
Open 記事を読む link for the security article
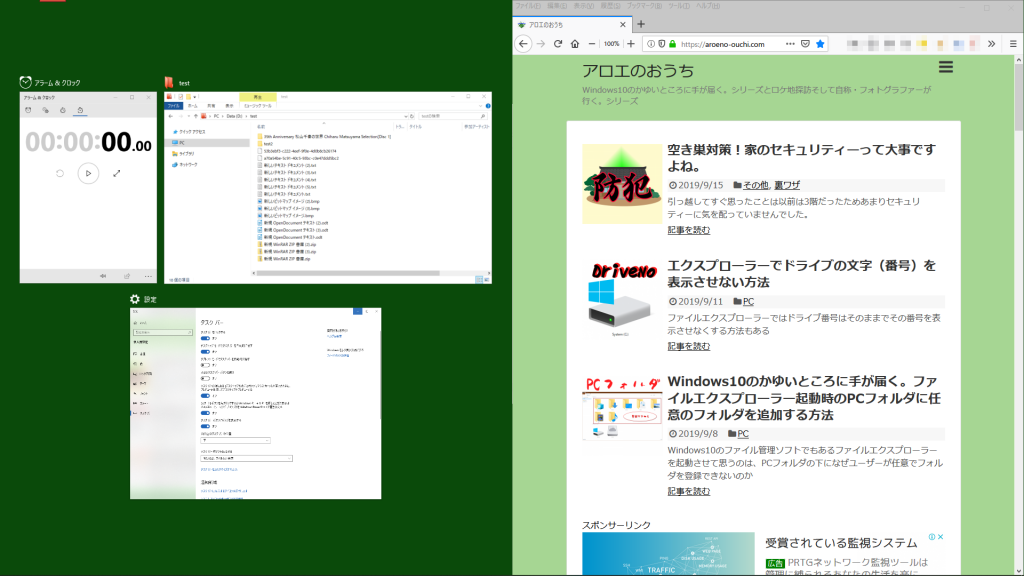coord(689,230)
